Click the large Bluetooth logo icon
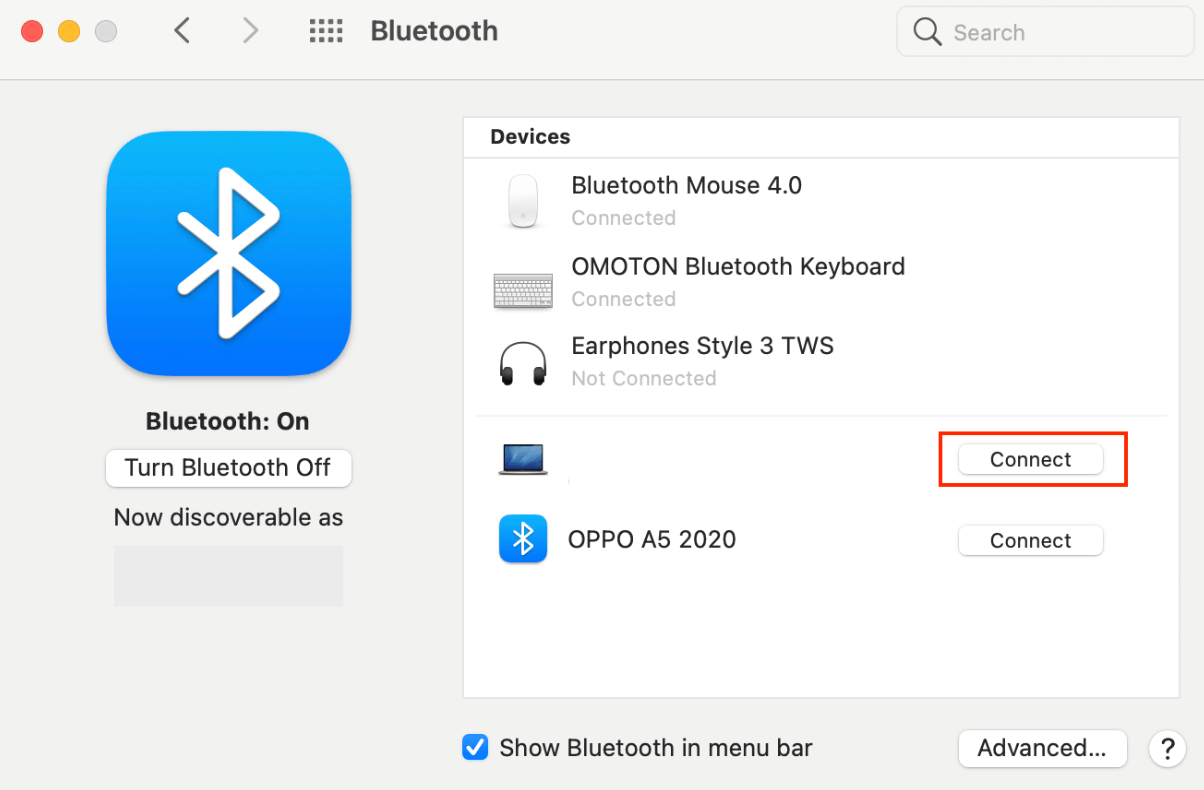This screenshot has width=1204, height=790. (x=228, y=253)
